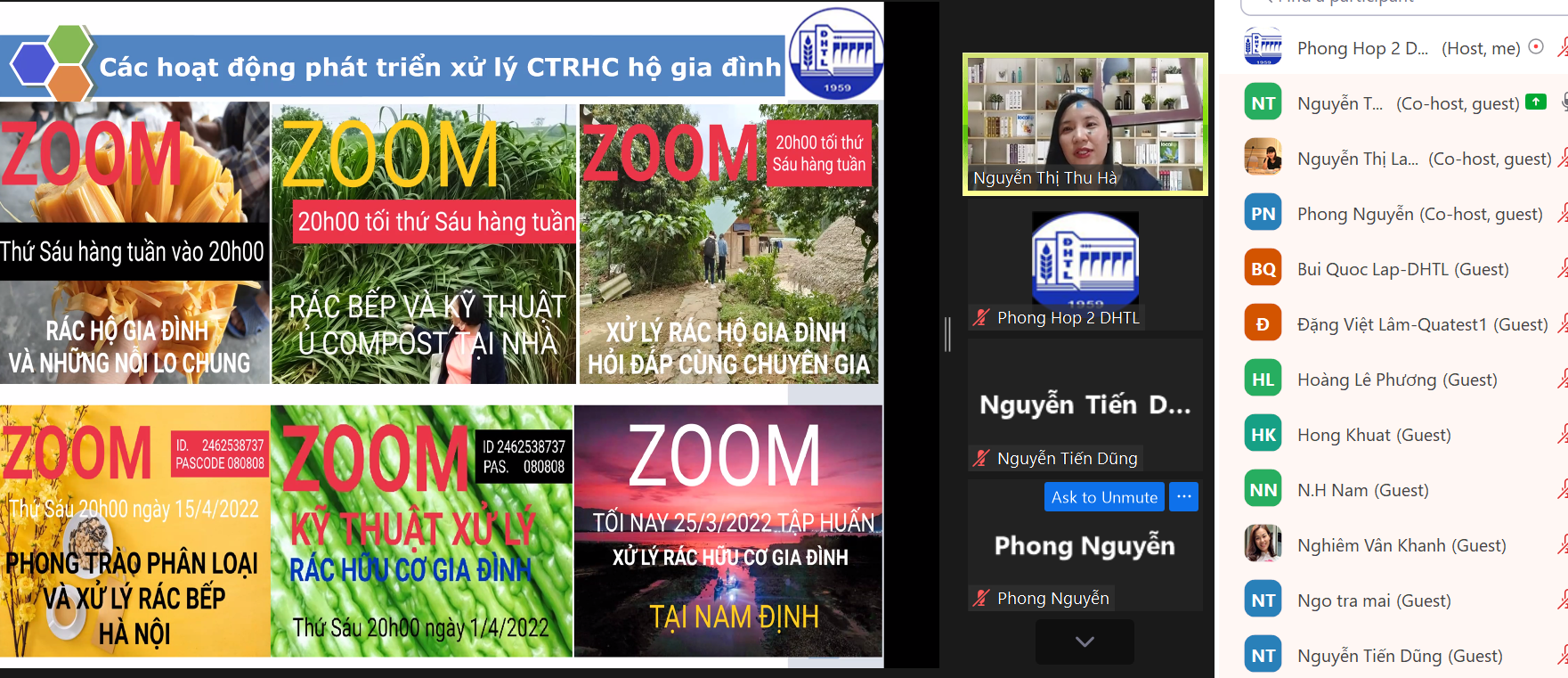Click the green screen-share icon beside Nguyễn T...
This screenshot has width=1568, height=678.
click(1535, 102)
